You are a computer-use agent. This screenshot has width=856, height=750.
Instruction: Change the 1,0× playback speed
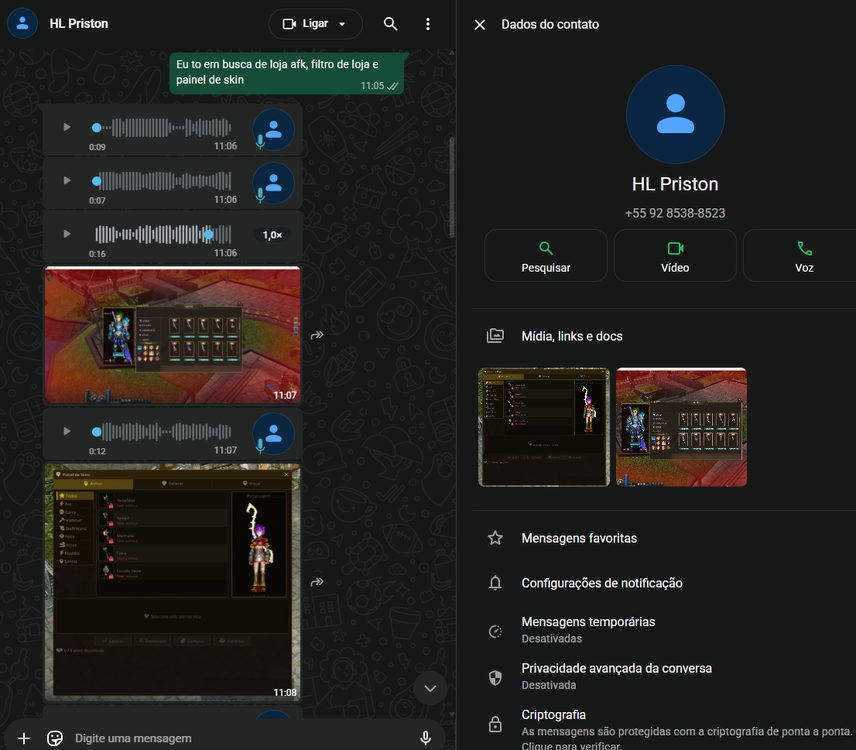click(272, 235)
